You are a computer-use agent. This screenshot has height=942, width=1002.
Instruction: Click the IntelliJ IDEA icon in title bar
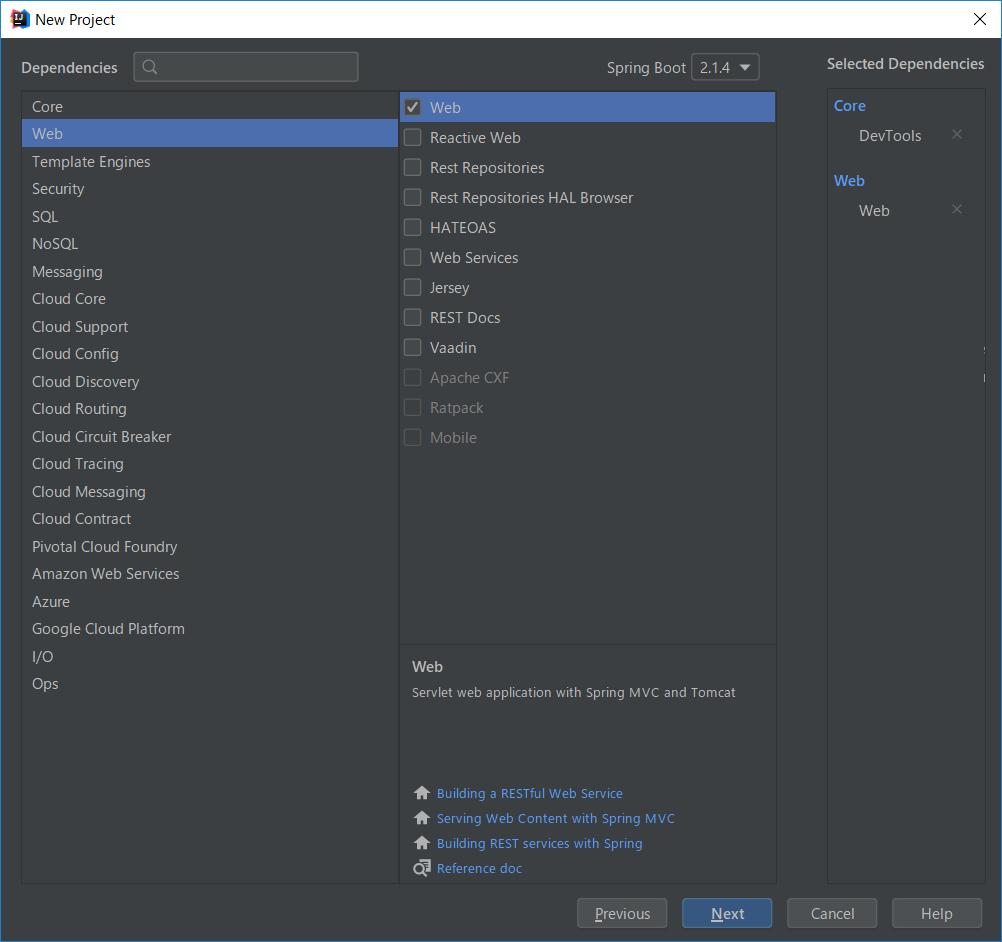click(x=20, y=19)
